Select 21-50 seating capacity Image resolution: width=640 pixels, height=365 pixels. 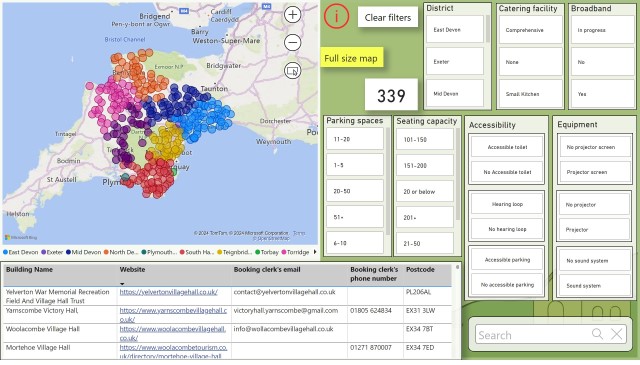(x=425, y=243)
